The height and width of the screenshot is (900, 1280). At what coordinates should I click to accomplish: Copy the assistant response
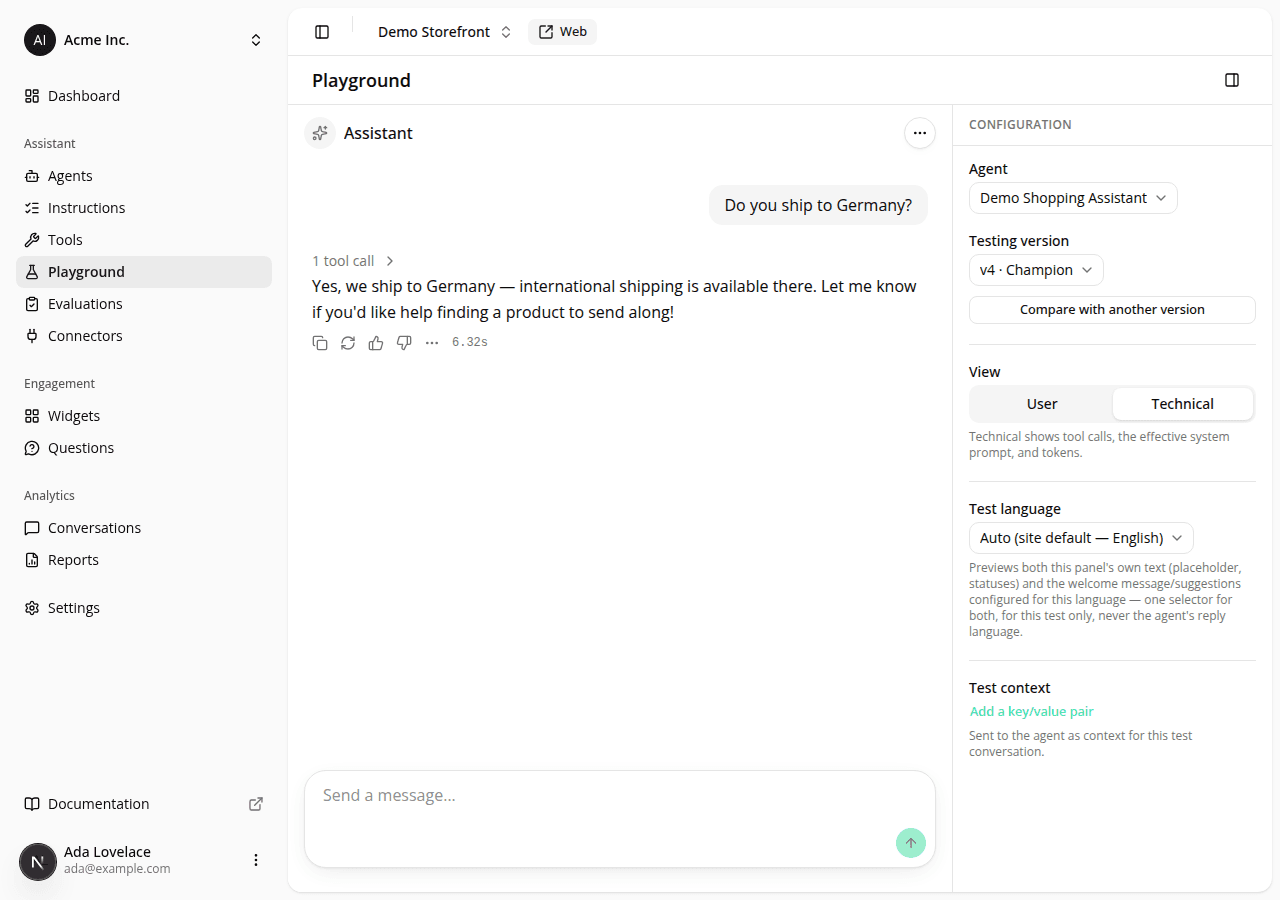320,343
